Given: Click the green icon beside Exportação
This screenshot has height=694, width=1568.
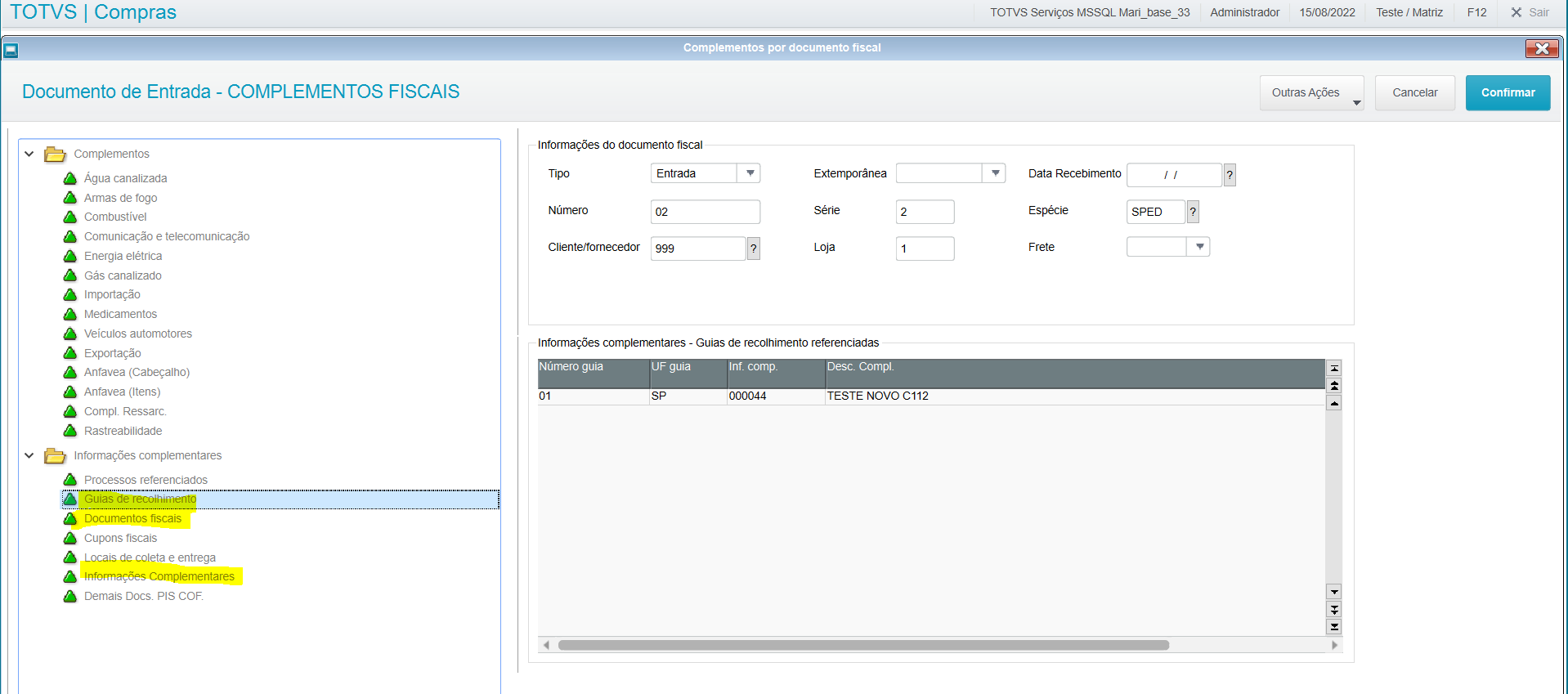Looking at the screenshot, I should (70, 353).
